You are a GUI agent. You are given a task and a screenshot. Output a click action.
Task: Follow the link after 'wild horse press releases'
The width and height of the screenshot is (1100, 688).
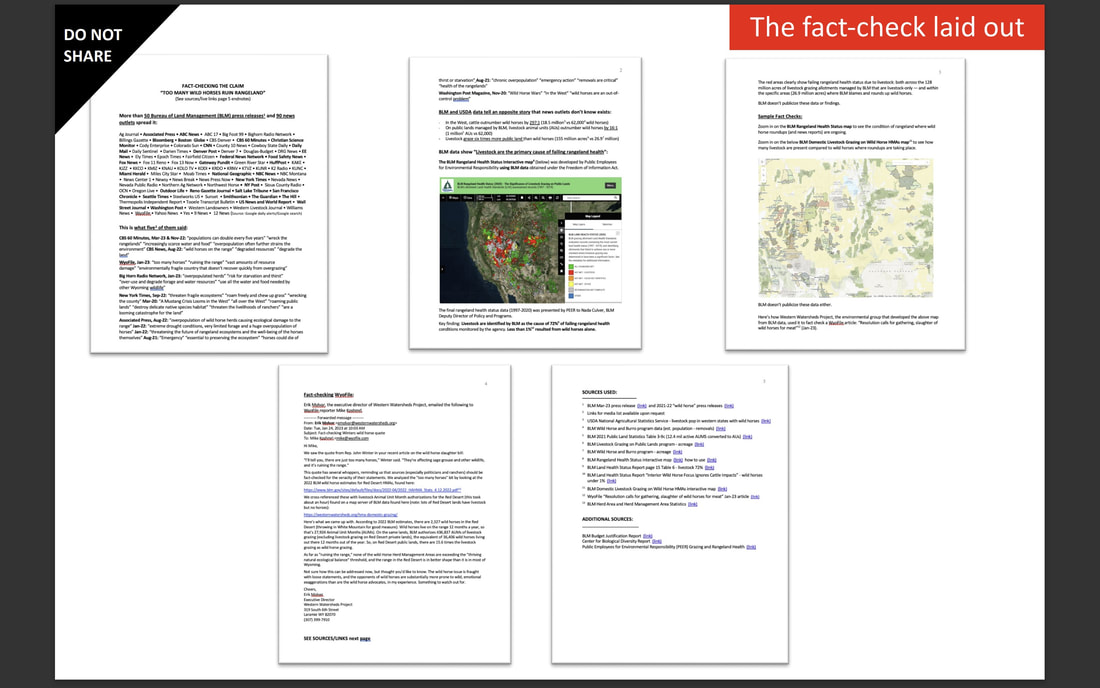(x=729, y=406)
